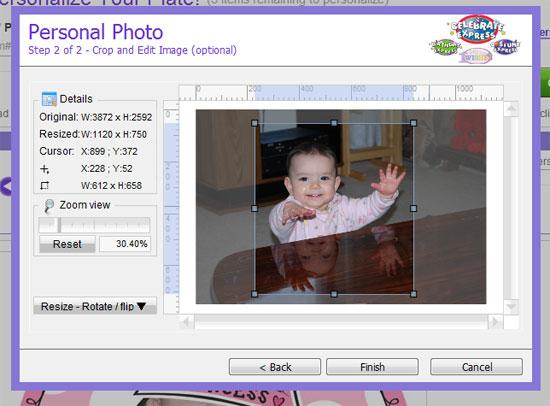Click the Resized W:1120 x H:750 value

[114, 134]
